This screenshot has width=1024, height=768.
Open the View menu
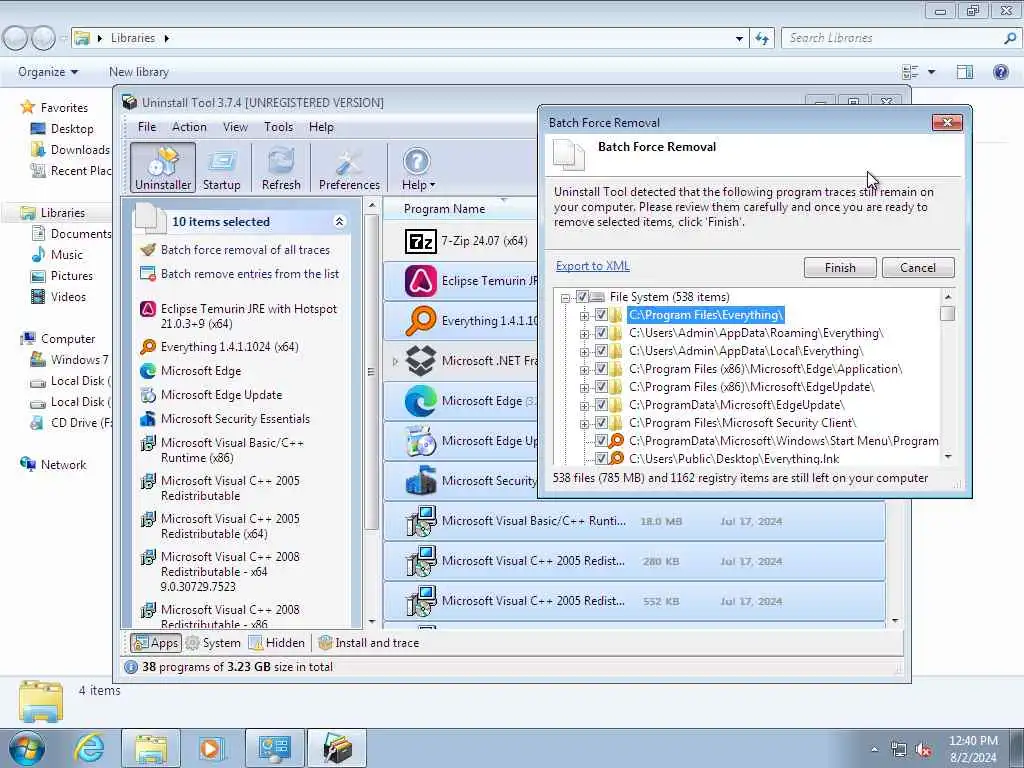point(235,127)
